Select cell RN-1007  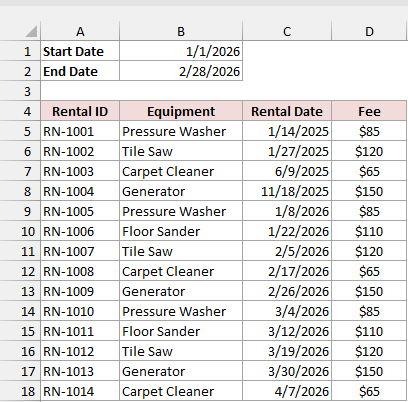pyautogui.click(x=80, y=251)
